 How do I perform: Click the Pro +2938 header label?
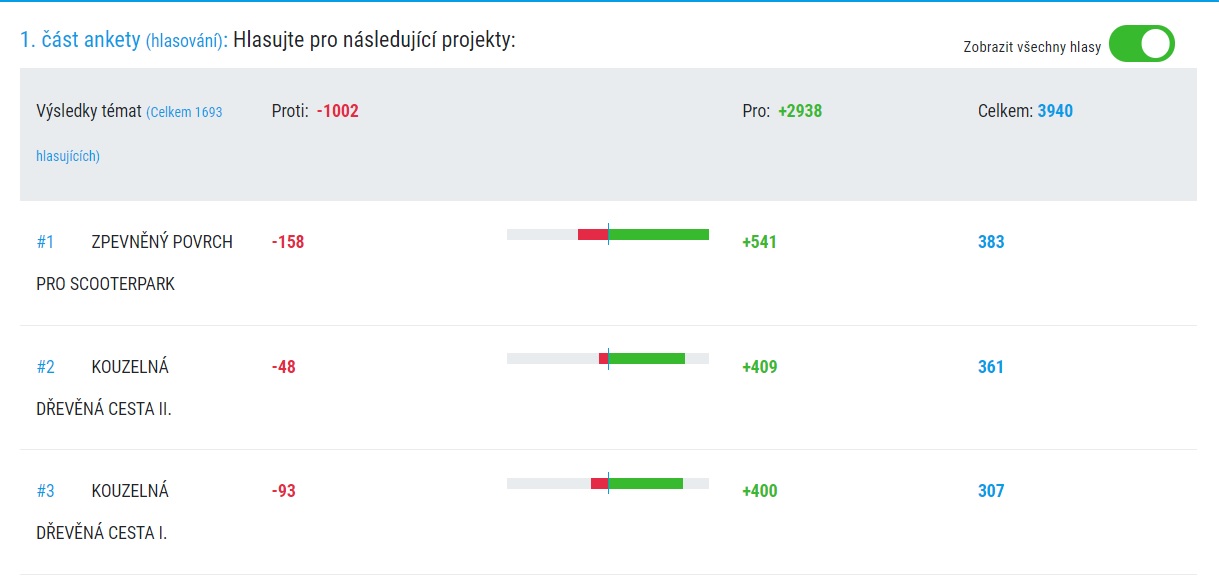[782, 111]
